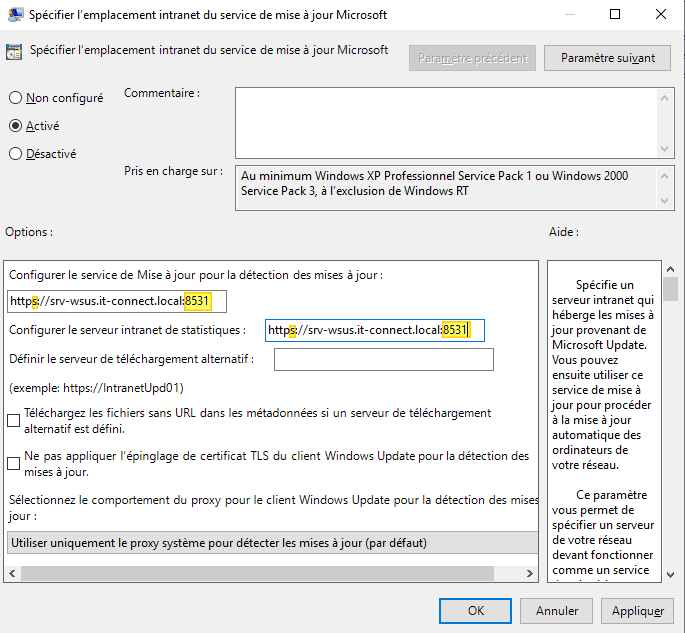Click the 'Aide :' label
This screenshot has width=685, height=633.
click(x=564, y=232)
